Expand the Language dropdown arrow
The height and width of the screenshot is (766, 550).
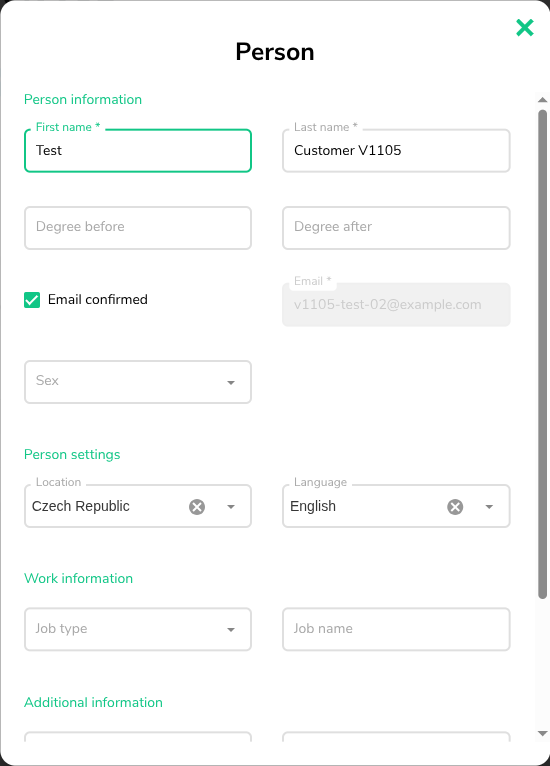pos(489,507)
